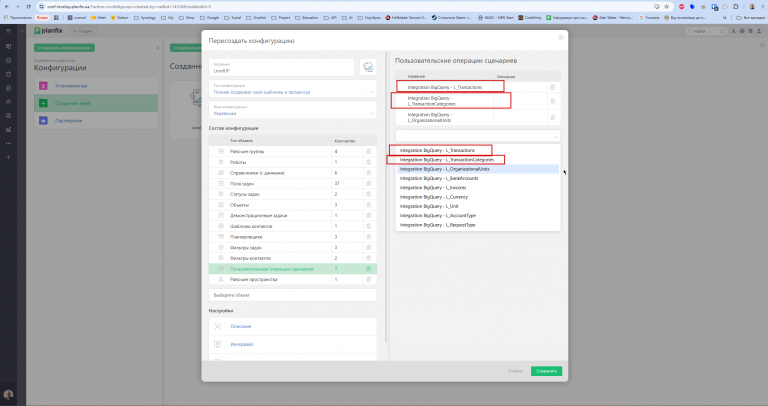Screen dimensions: 768x406
Task: Choose Integration BigQuery - L_Invoices from list
Action: tap(478, 188)
